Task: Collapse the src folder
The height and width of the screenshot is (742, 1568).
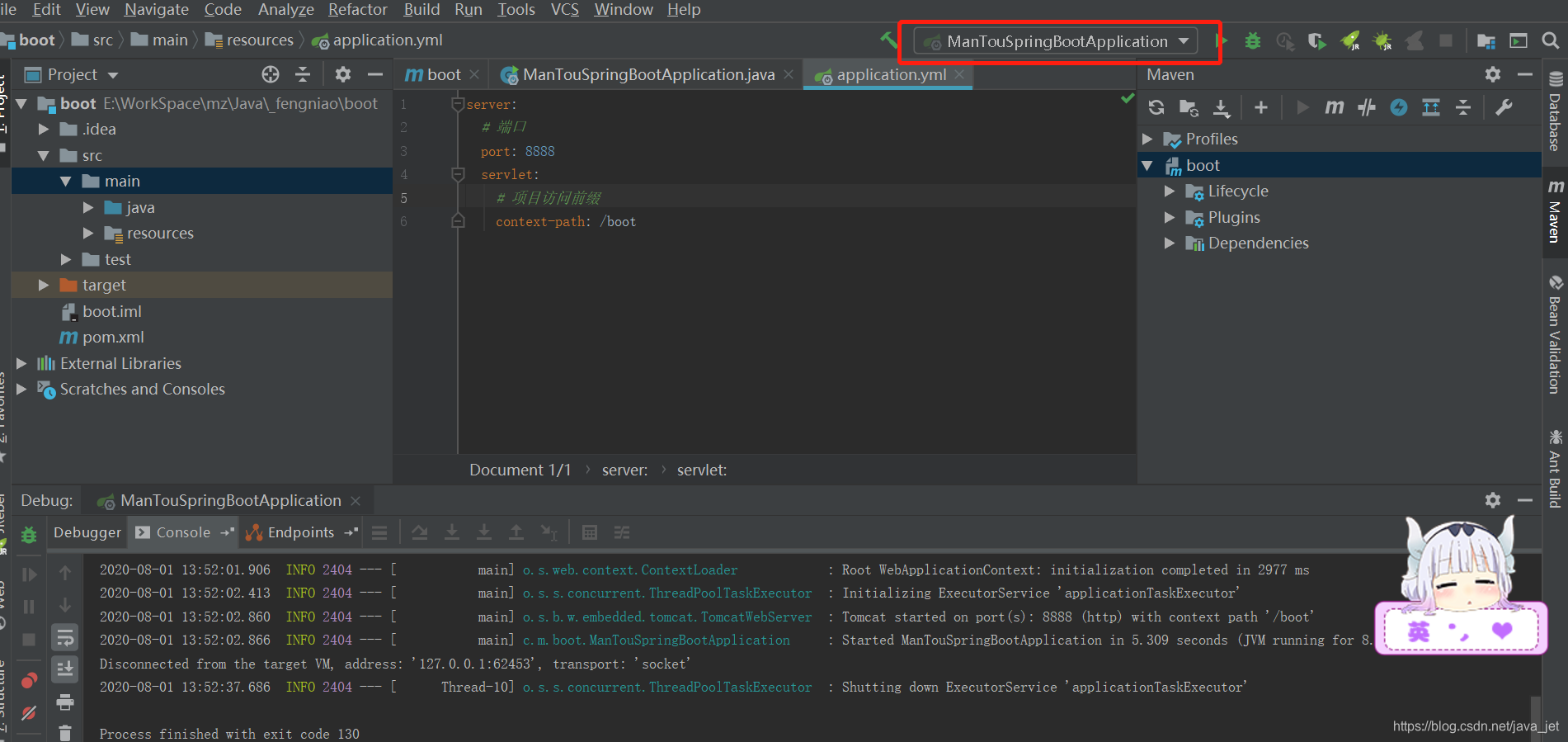Action: click(44, 155)
